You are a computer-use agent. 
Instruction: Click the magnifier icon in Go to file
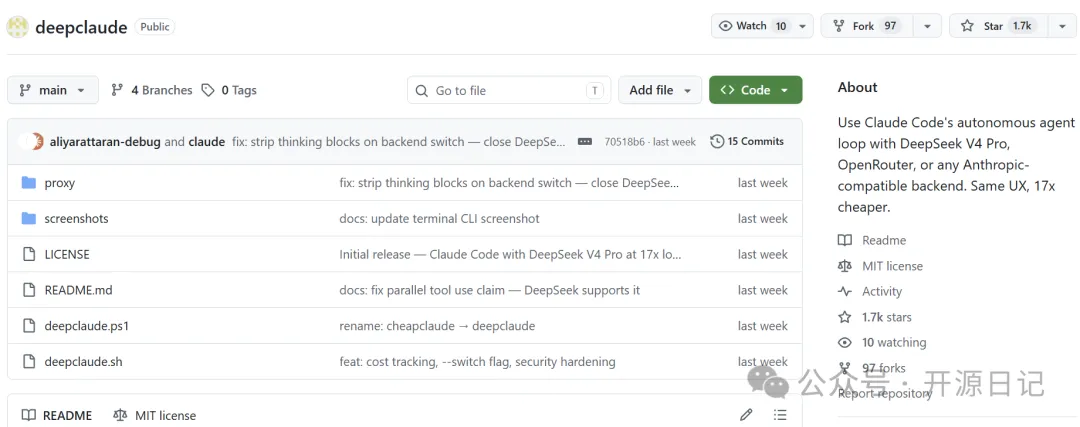422,90
